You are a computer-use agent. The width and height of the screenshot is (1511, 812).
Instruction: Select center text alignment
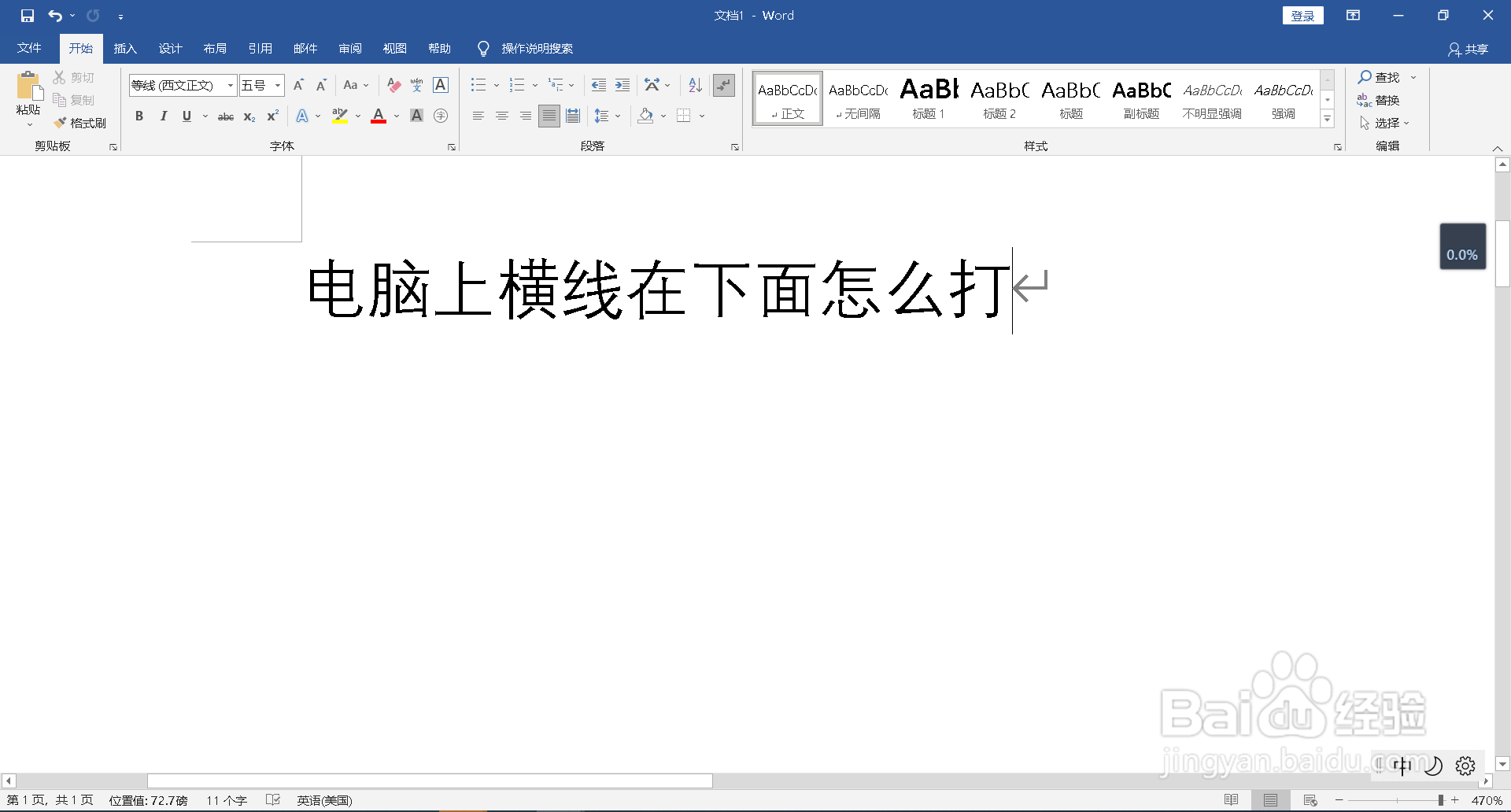click(501, 116)
